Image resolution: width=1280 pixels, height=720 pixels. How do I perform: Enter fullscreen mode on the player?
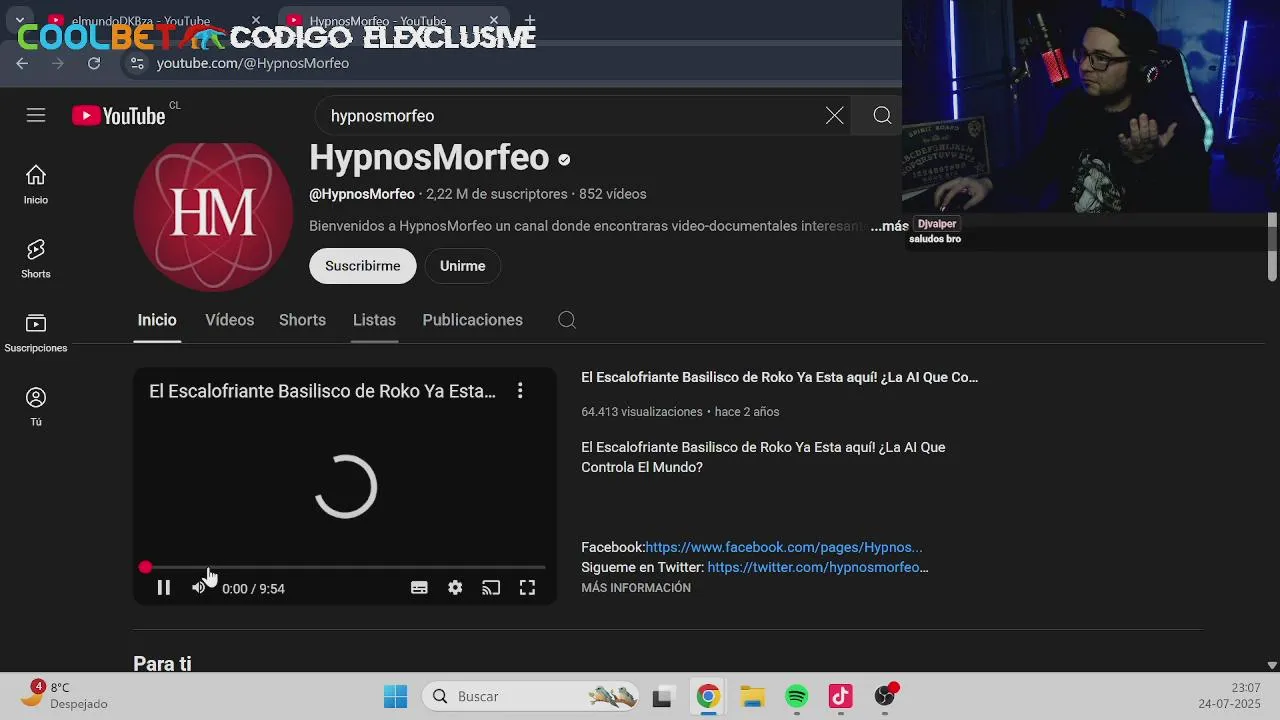pyautogui.click(x=527, y=588)
